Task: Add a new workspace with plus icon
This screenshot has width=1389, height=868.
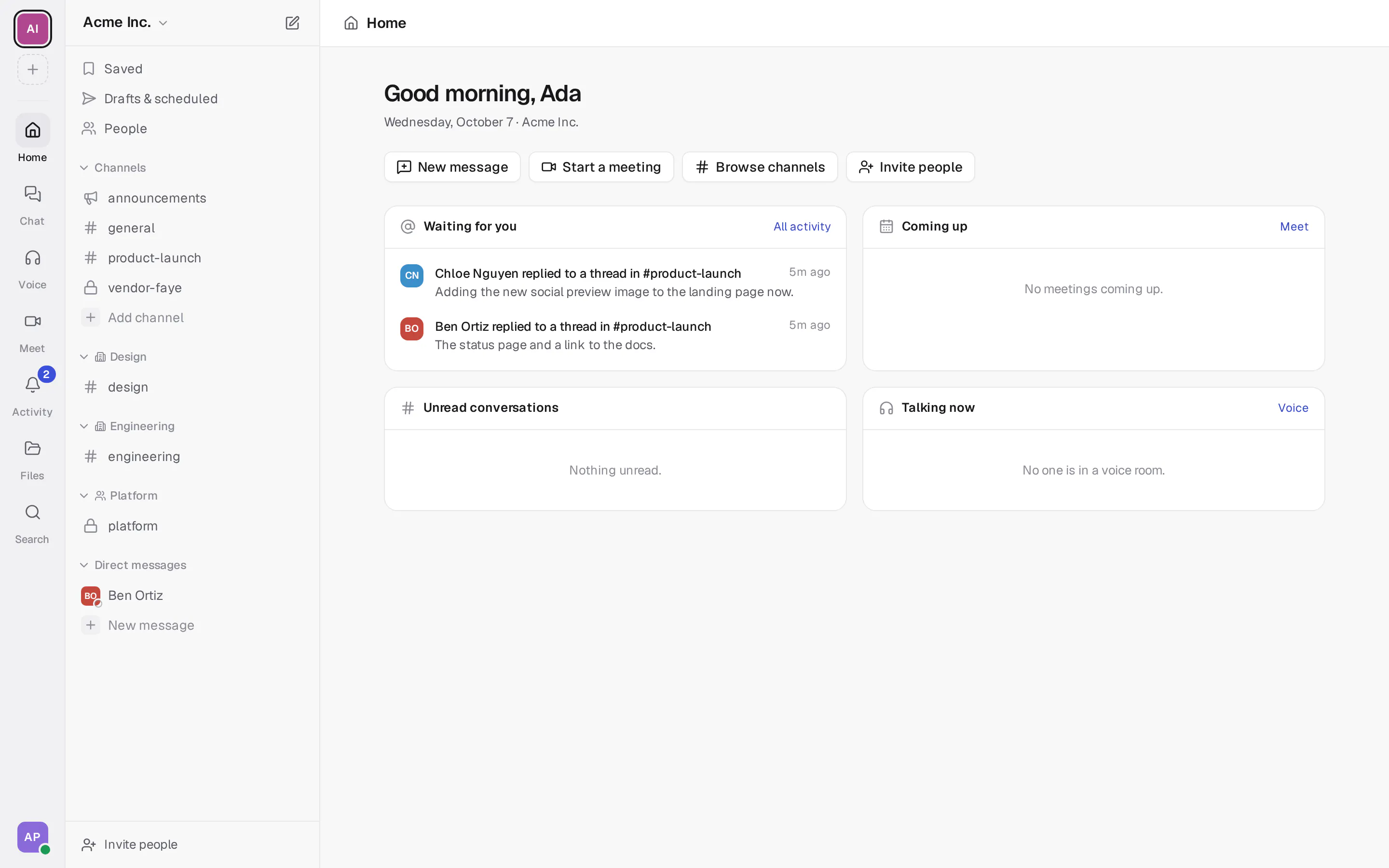Action: coord(33,69)
